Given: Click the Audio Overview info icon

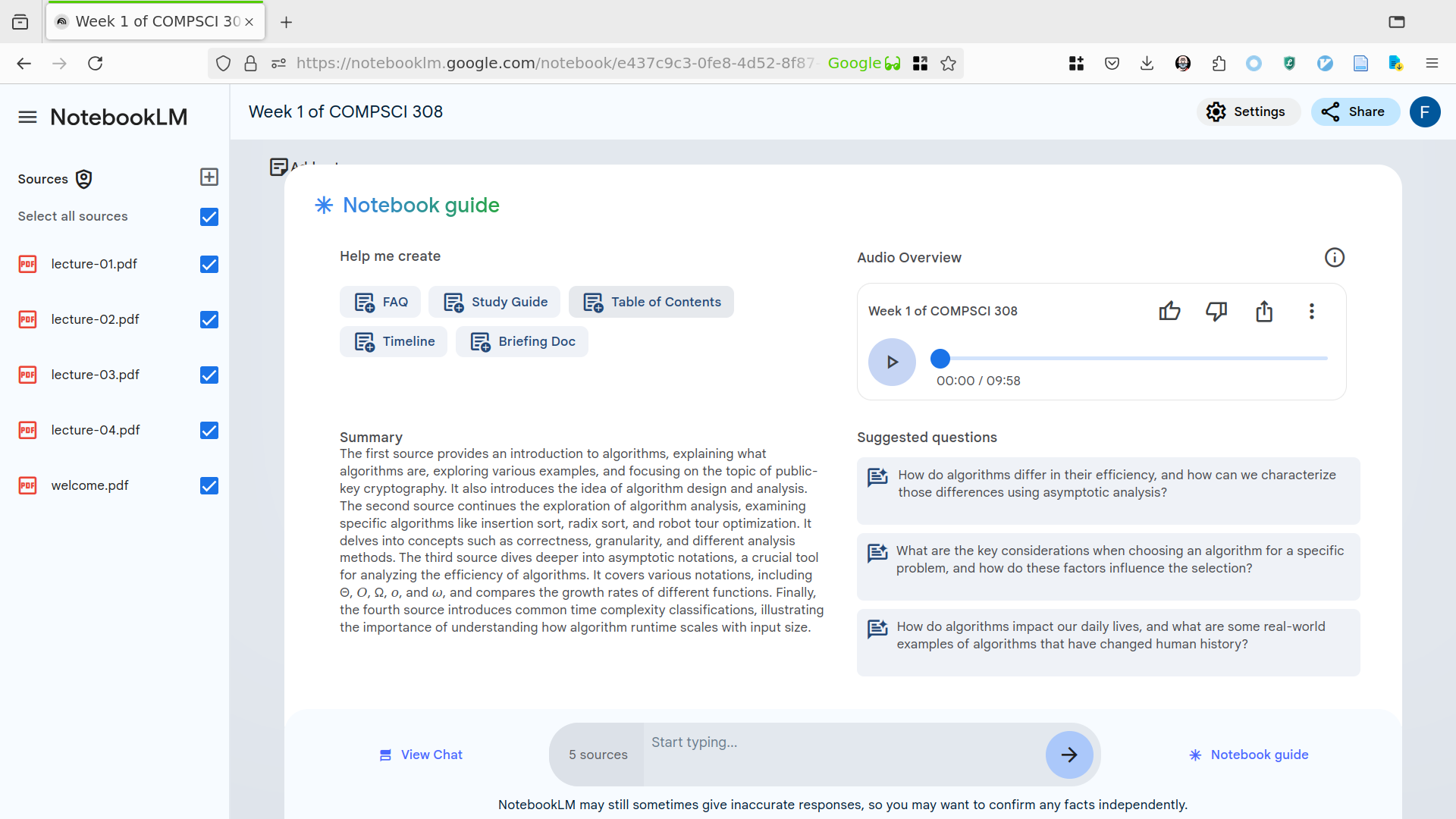Looking at the screenshot, I should 1335,257.
